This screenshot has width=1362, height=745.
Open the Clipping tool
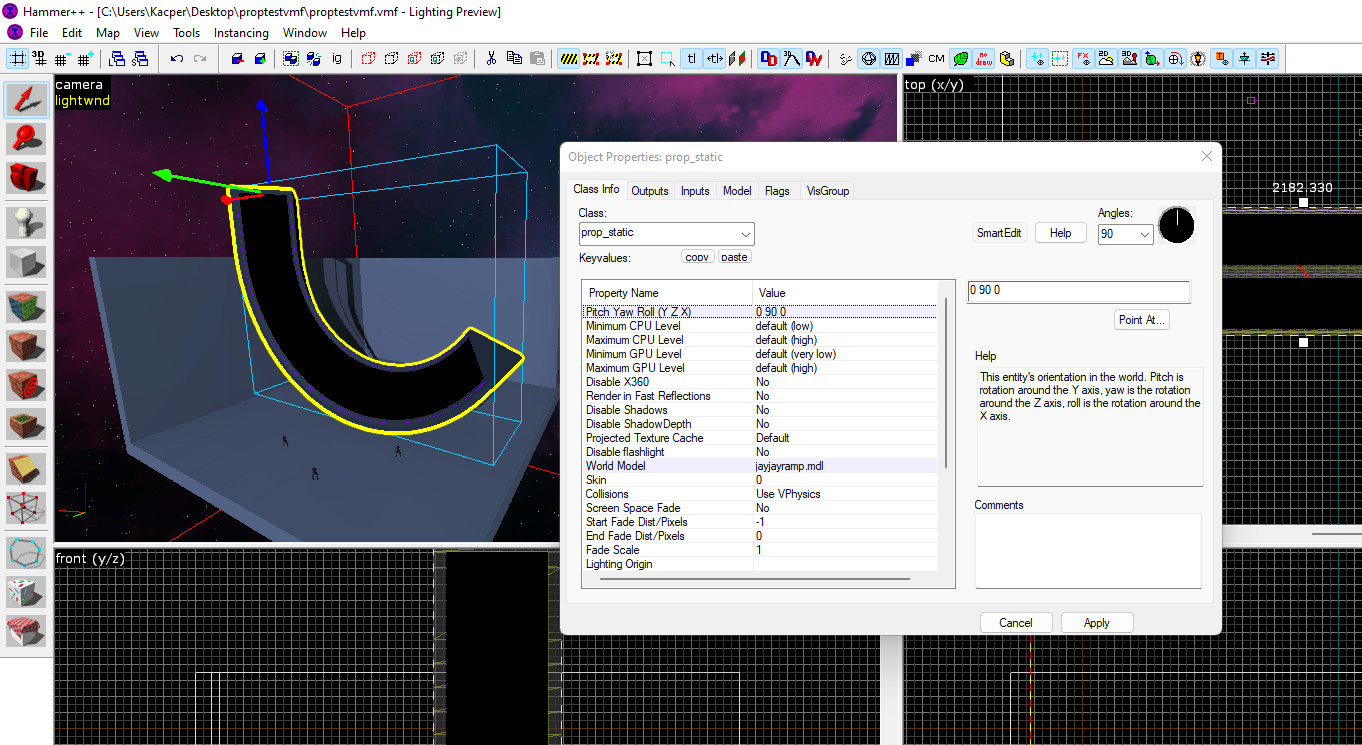(26, 467)
